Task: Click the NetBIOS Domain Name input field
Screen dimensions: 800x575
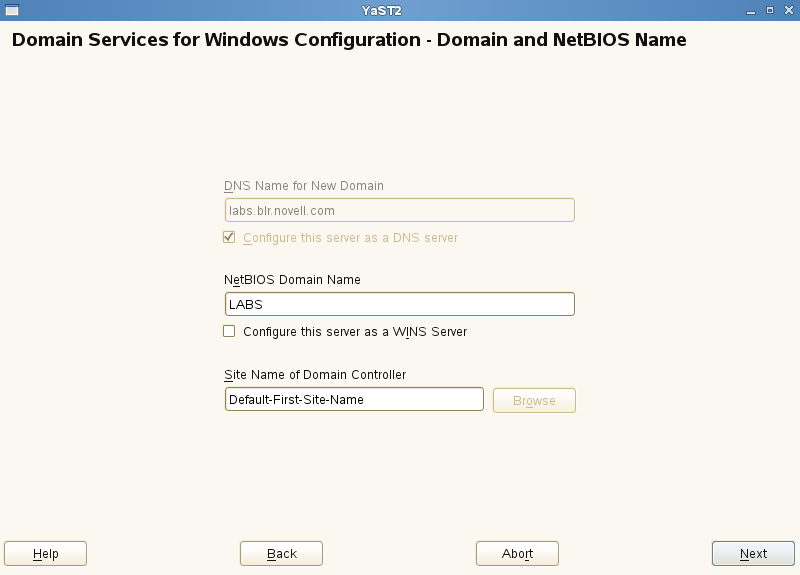Action: (399, 304)
